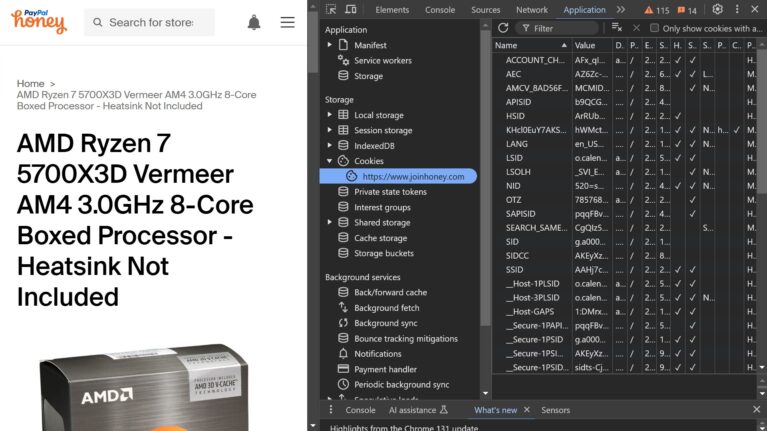Toggle the device toolbar icon
Screen dimensions: 767x431
click(x=351, y=9)
